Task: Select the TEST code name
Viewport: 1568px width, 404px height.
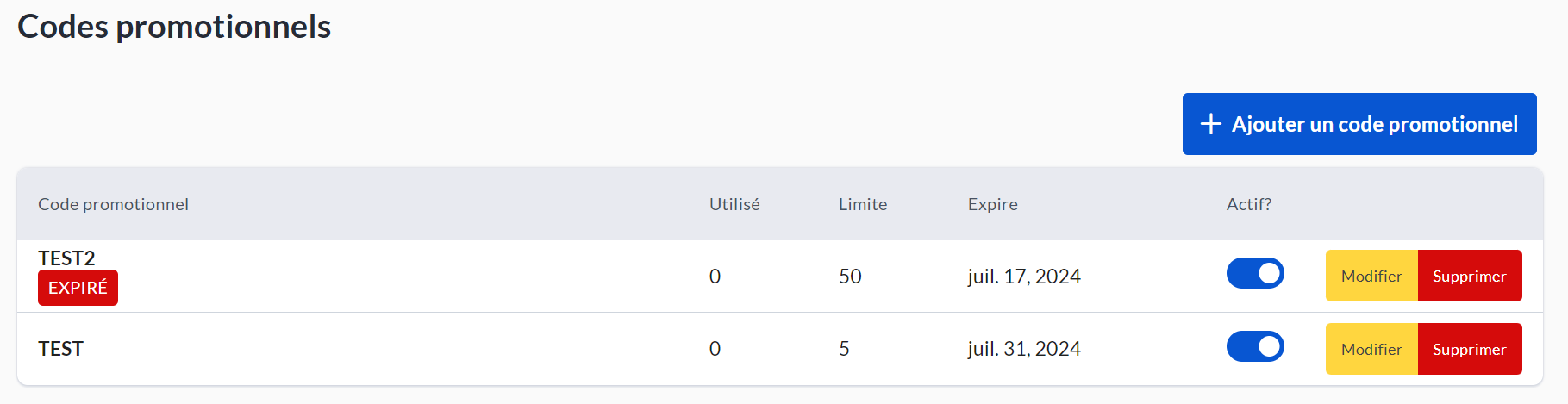Action: (60, 349)
